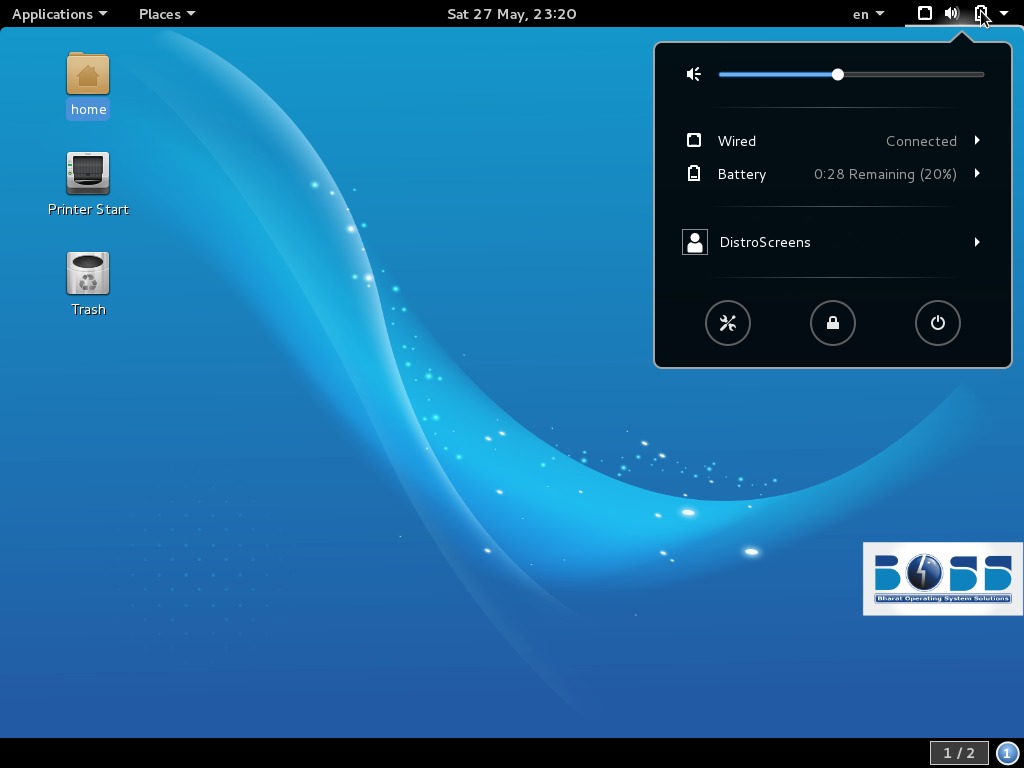
Task: Click the DistroScreens user avatar icon
Action: 695,241
